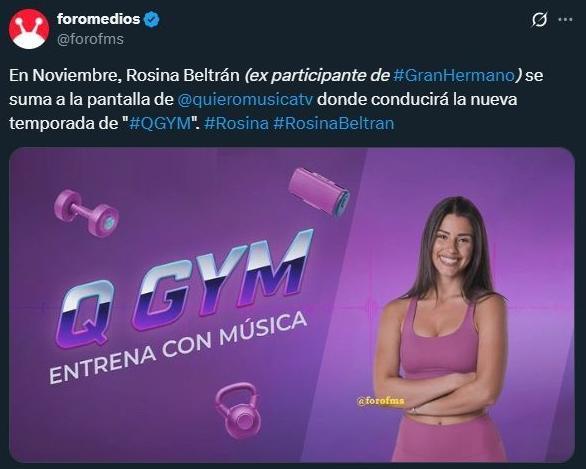Screen dimensions: 586x469
Task: Click the dumbbell graphic in the image
Action: pos(86,213)
